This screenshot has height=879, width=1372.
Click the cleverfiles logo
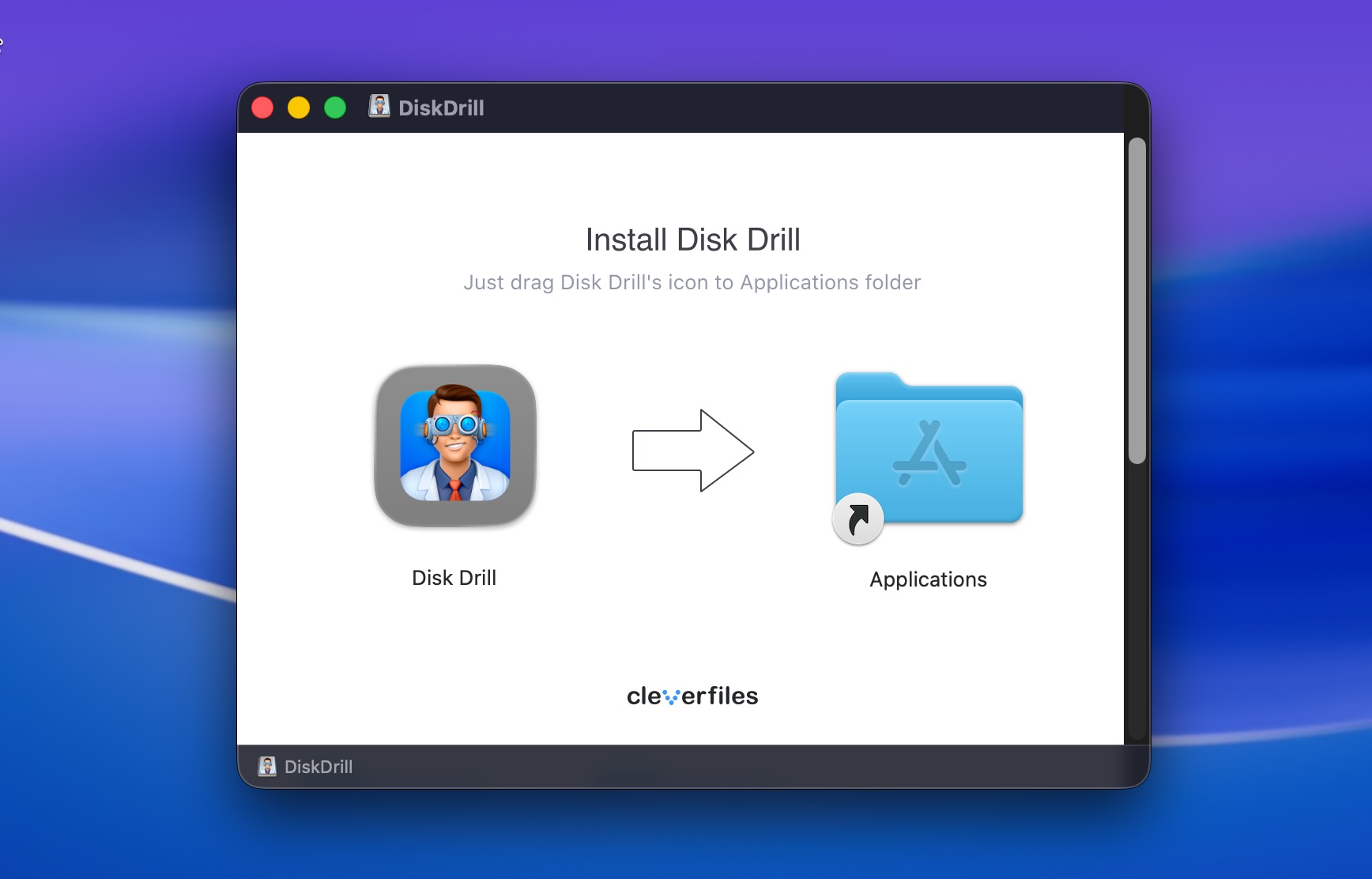coord(692,696)
